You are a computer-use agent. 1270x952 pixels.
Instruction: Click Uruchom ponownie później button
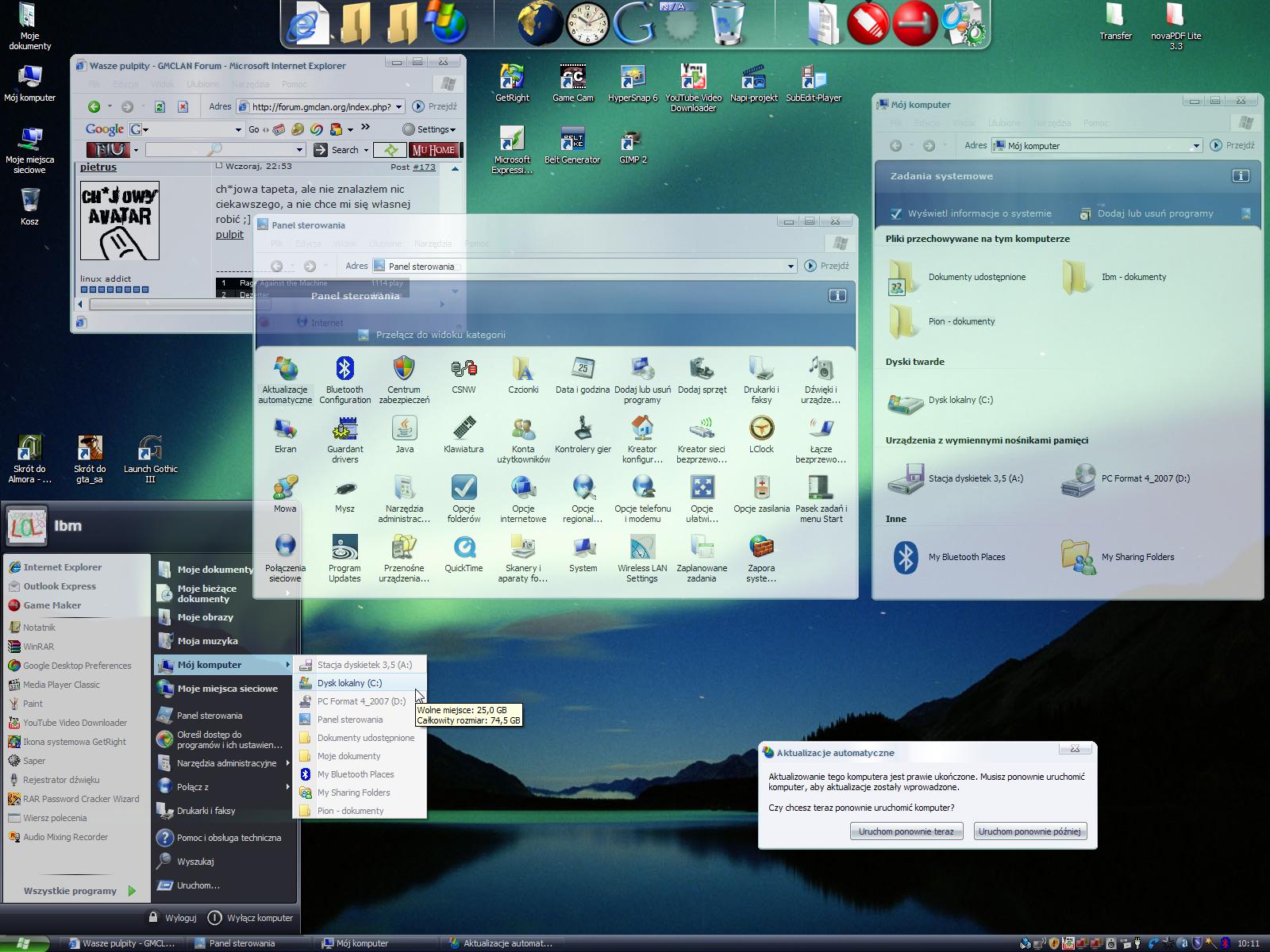[1029, 831]
